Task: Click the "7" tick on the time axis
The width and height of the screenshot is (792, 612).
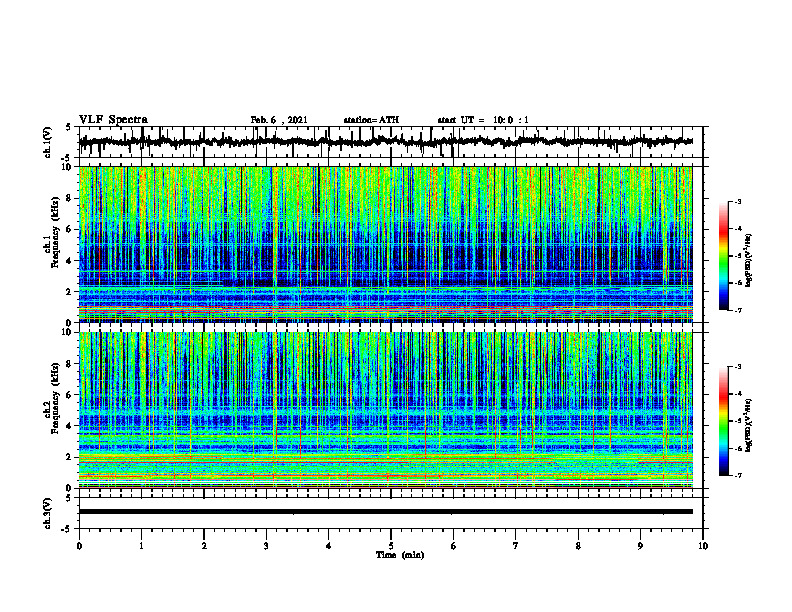Action: click(x=516, y=546)
